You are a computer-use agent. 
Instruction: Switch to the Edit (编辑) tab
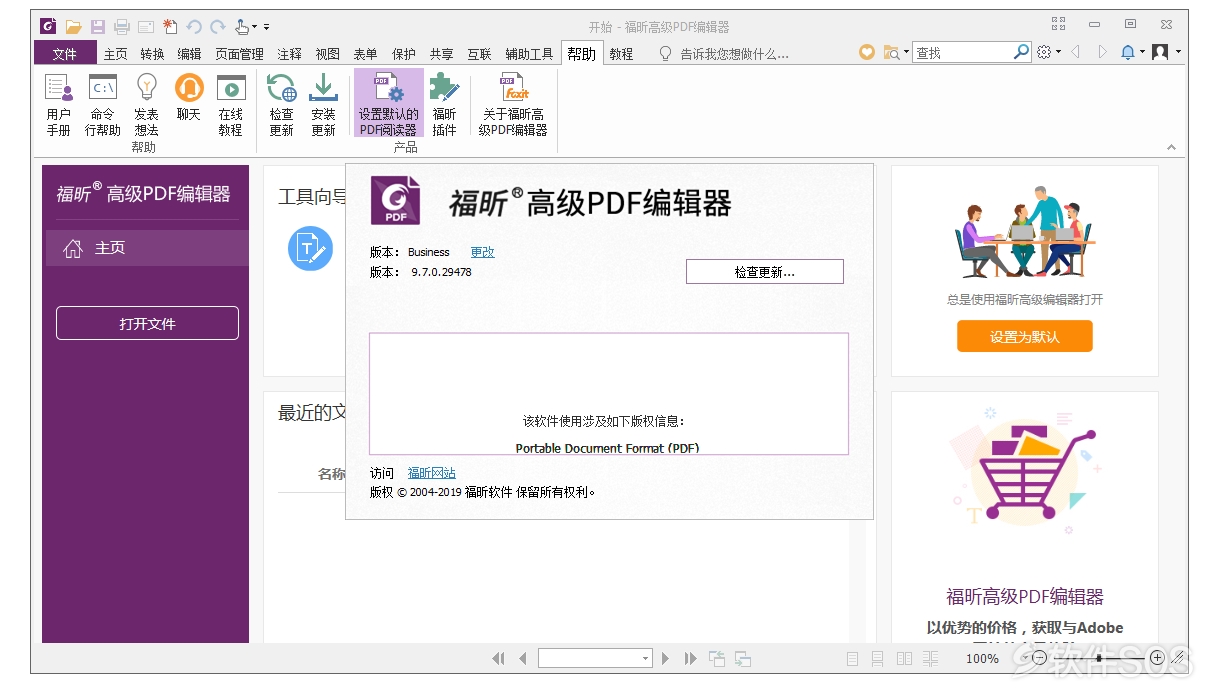(x=189, y=54)
